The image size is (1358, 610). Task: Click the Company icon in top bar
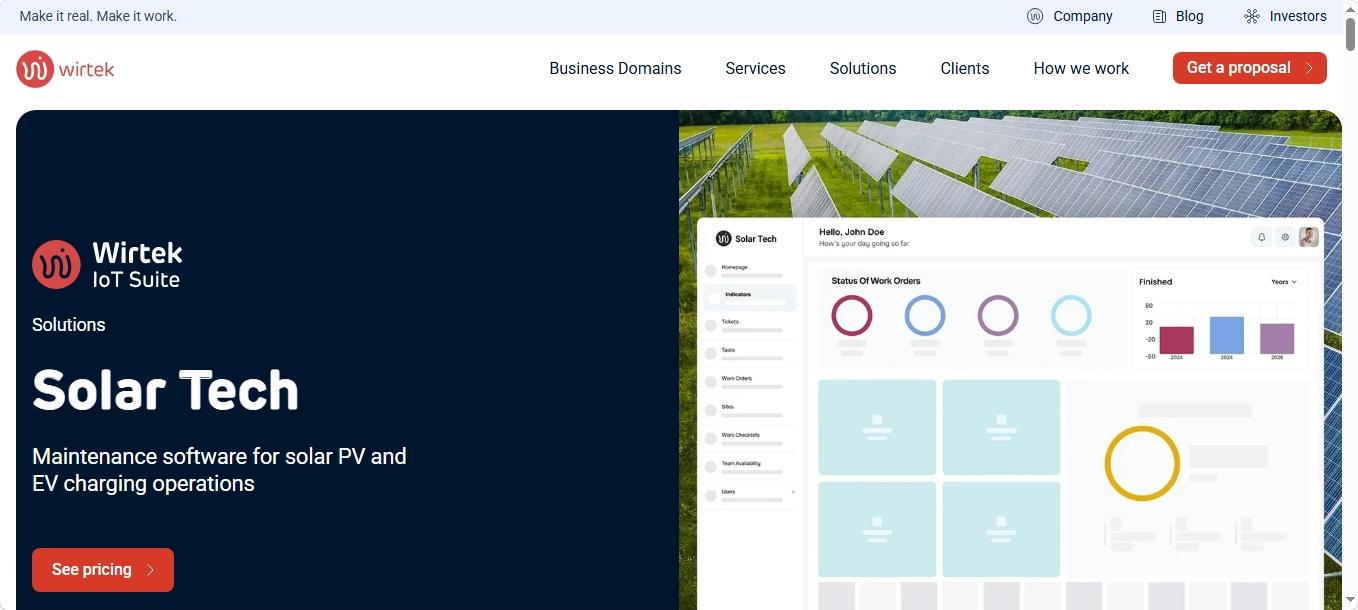(1035, 16)
